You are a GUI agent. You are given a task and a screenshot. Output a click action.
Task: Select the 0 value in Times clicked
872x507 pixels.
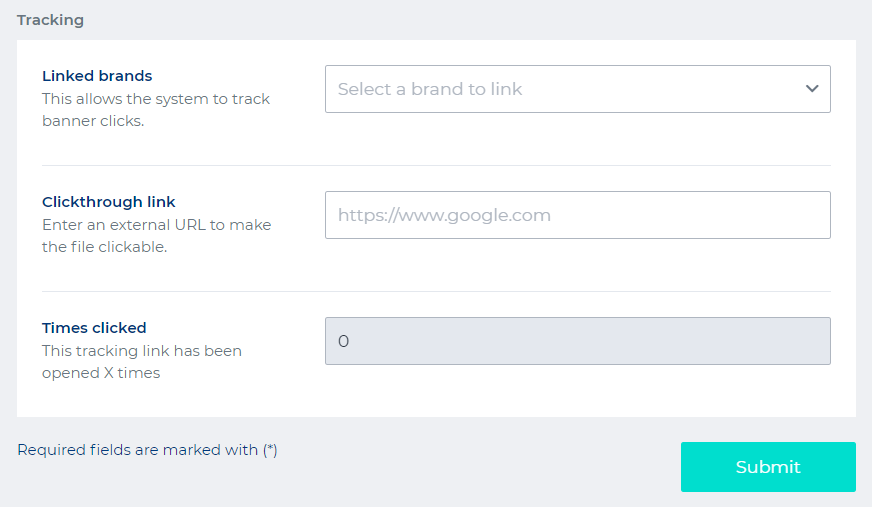coord(343,341)
